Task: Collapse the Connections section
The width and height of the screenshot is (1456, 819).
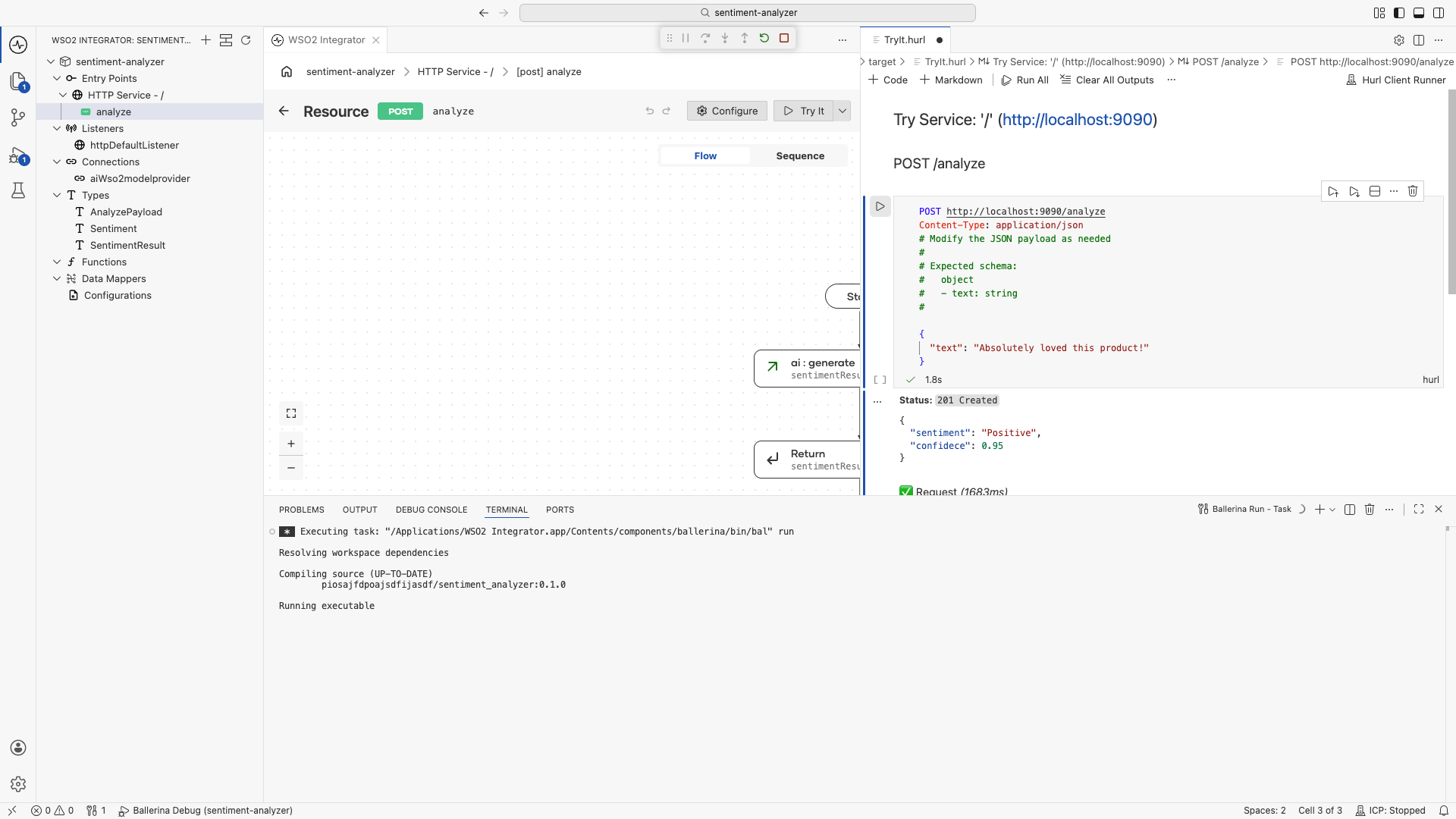Action: 57,162
